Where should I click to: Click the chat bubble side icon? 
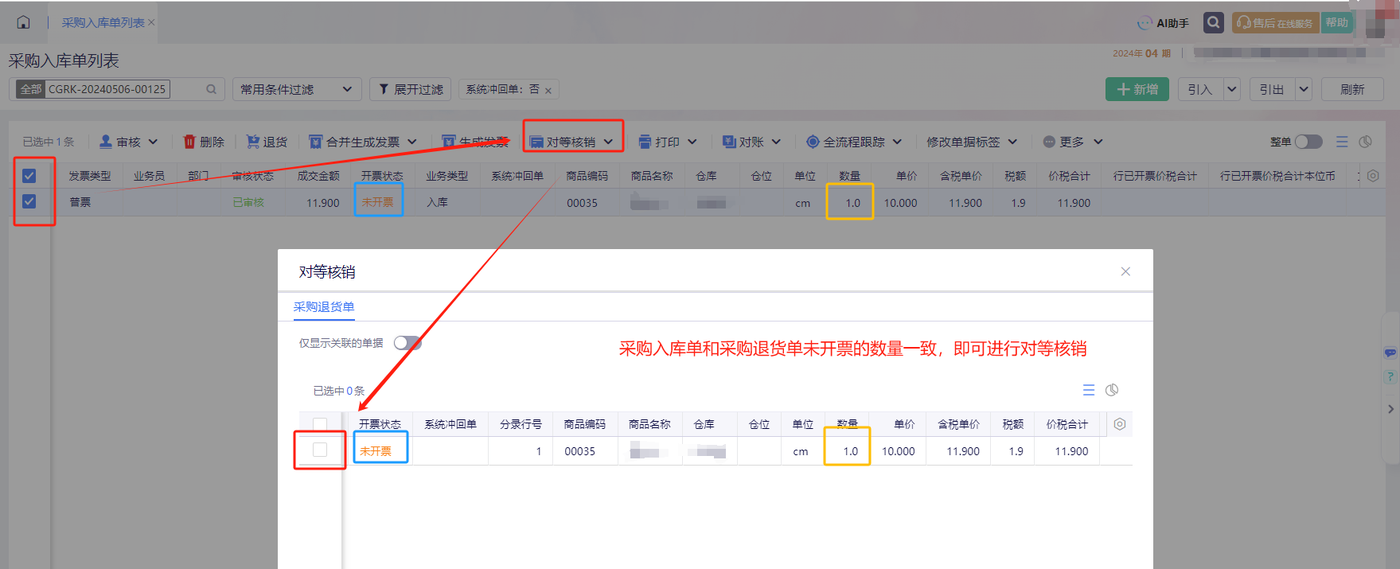pos(1391,353)
